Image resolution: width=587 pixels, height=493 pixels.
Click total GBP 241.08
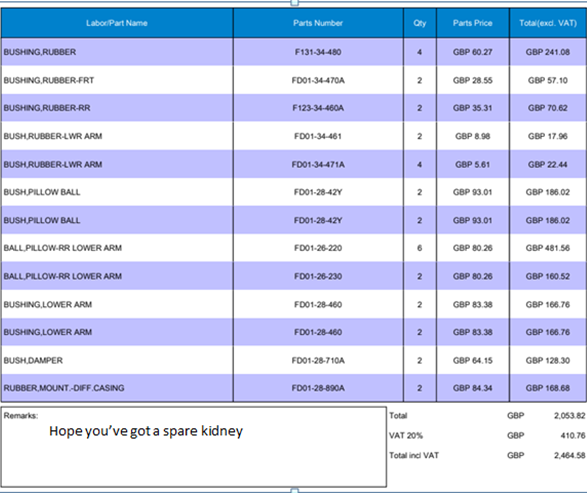548,52
